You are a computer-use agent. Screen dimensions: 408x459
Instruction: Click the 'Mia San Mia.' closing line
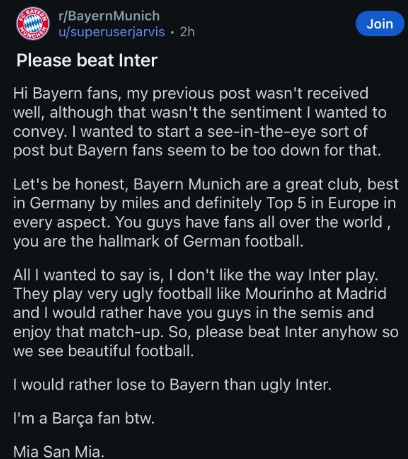pos(59,452)
